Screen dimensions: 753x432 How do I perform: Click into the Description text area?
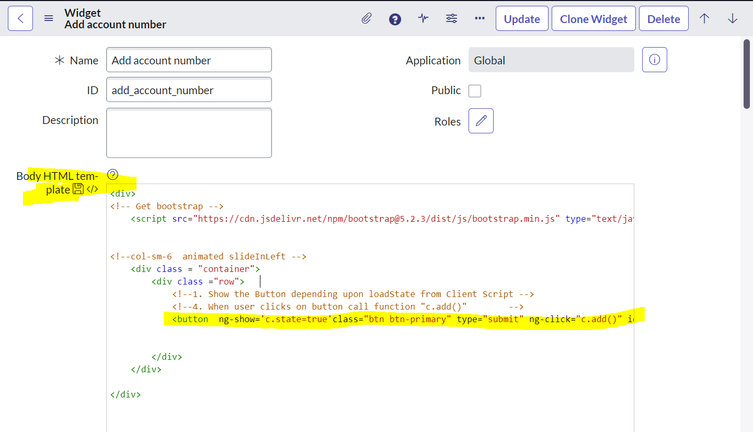[189, 133]
